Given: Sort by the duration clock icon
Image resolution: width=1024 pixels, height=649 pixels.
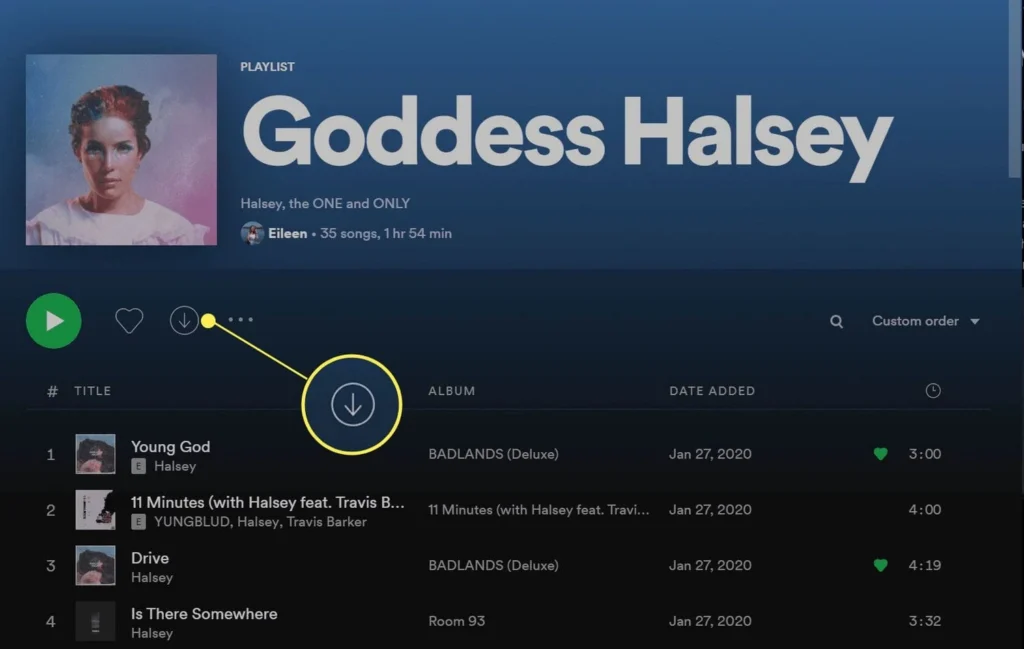Looking at the screenshot, I should (933, 390).
